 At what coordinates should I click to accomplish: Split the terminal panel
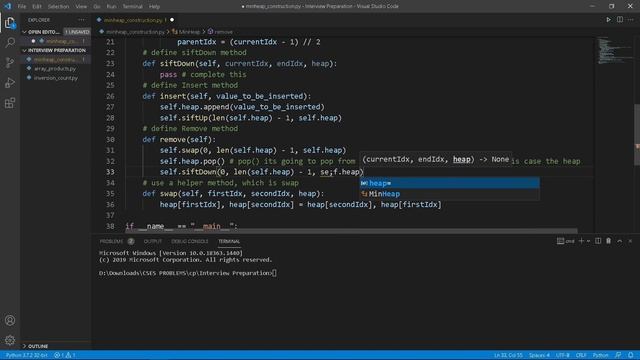[598, 241]
